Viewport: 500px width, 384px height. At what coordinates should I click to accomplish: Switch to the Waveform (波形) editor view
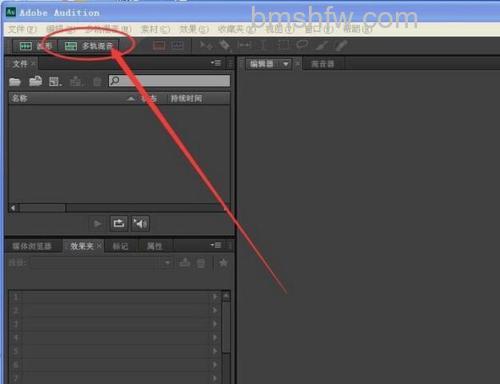pyautogui.click(x=35, y=46)
